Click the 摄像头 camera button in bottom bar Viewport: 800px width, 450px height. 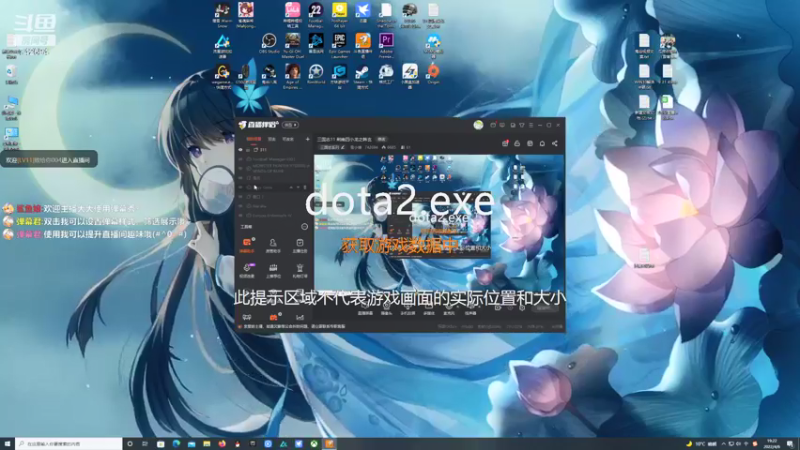pos(386,310)
